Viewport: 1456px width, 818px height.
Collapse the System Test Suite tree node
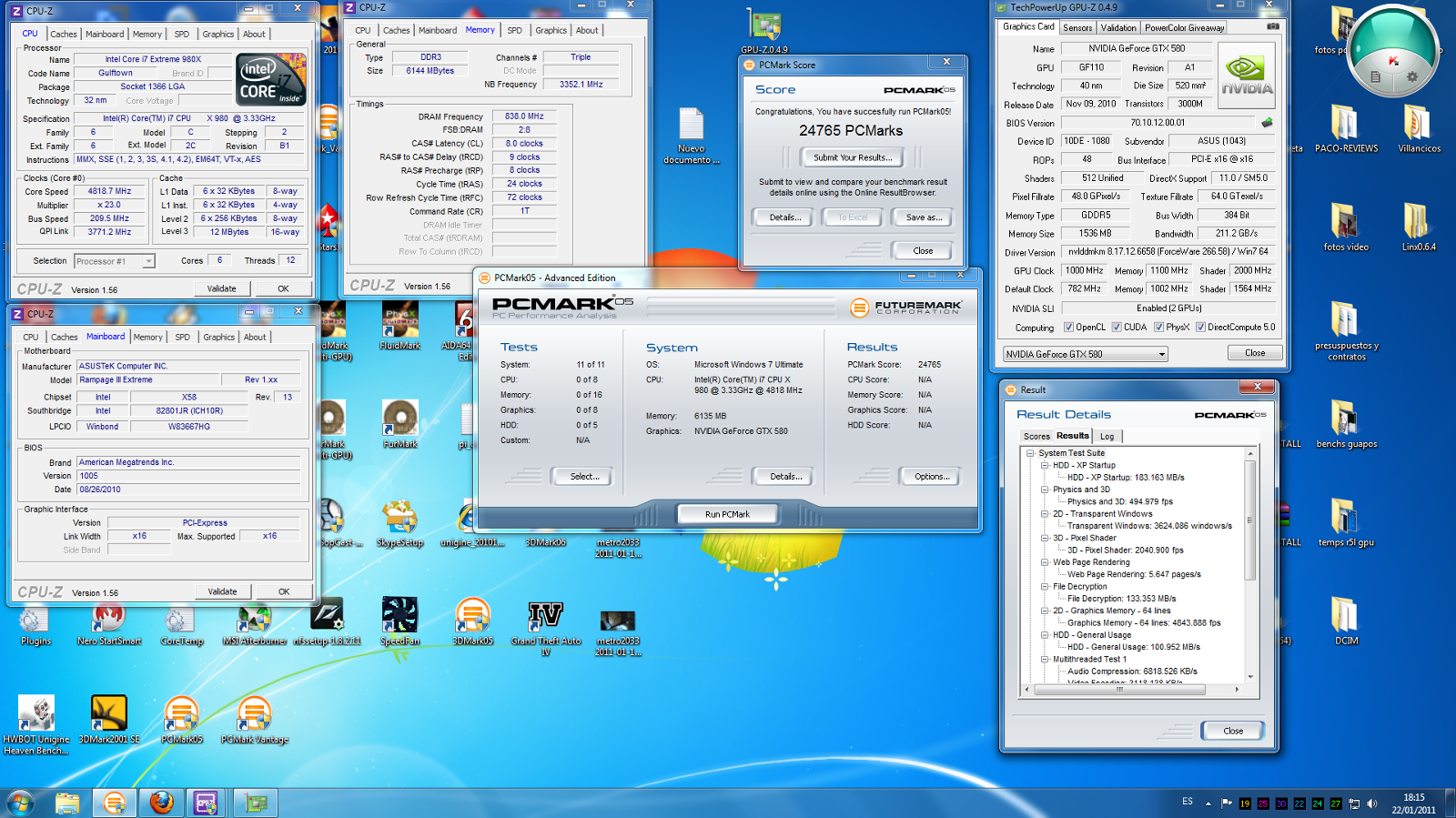[1031, 453]
